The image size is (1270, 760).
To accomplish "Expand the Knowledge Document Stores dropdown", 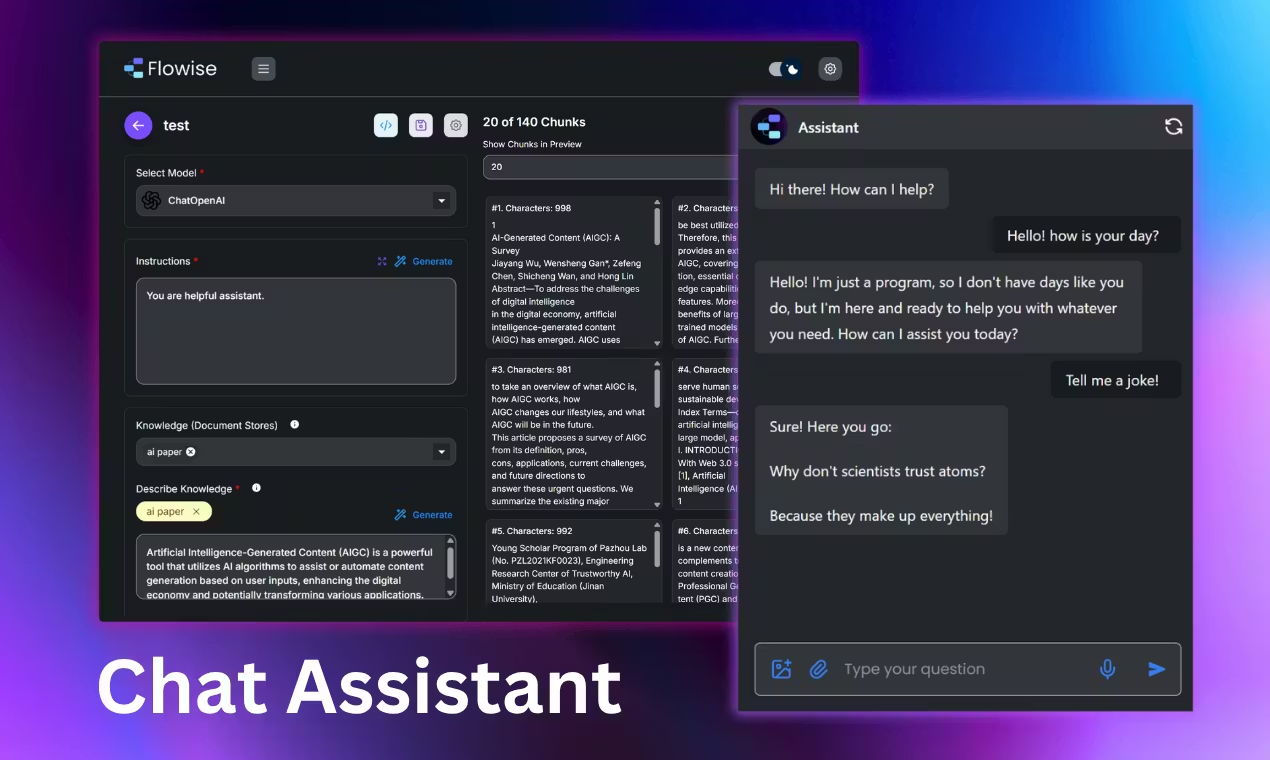I will 441,452.
